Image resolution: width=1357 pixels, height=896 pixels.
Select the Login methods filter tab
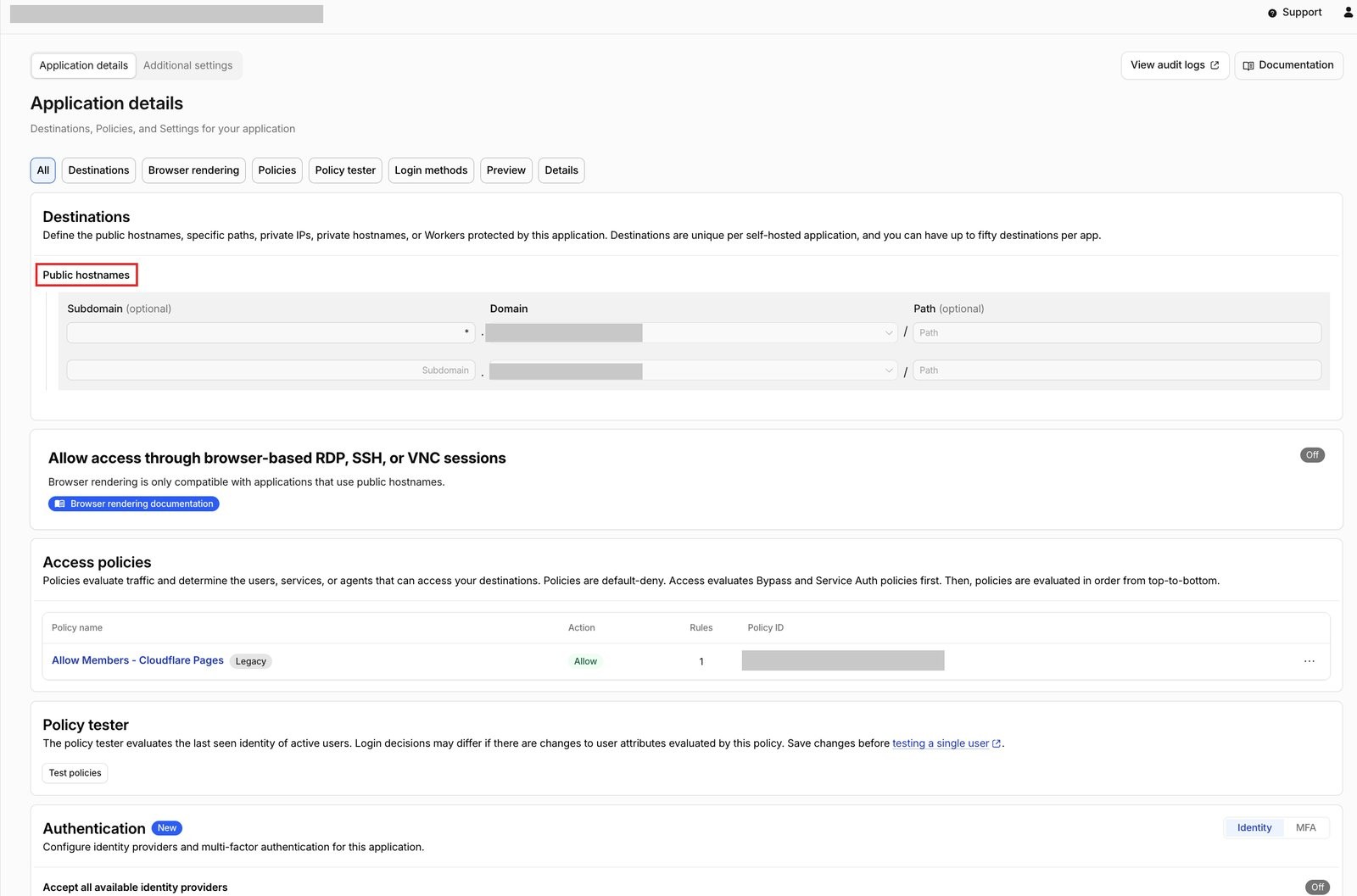click(431, 170)
